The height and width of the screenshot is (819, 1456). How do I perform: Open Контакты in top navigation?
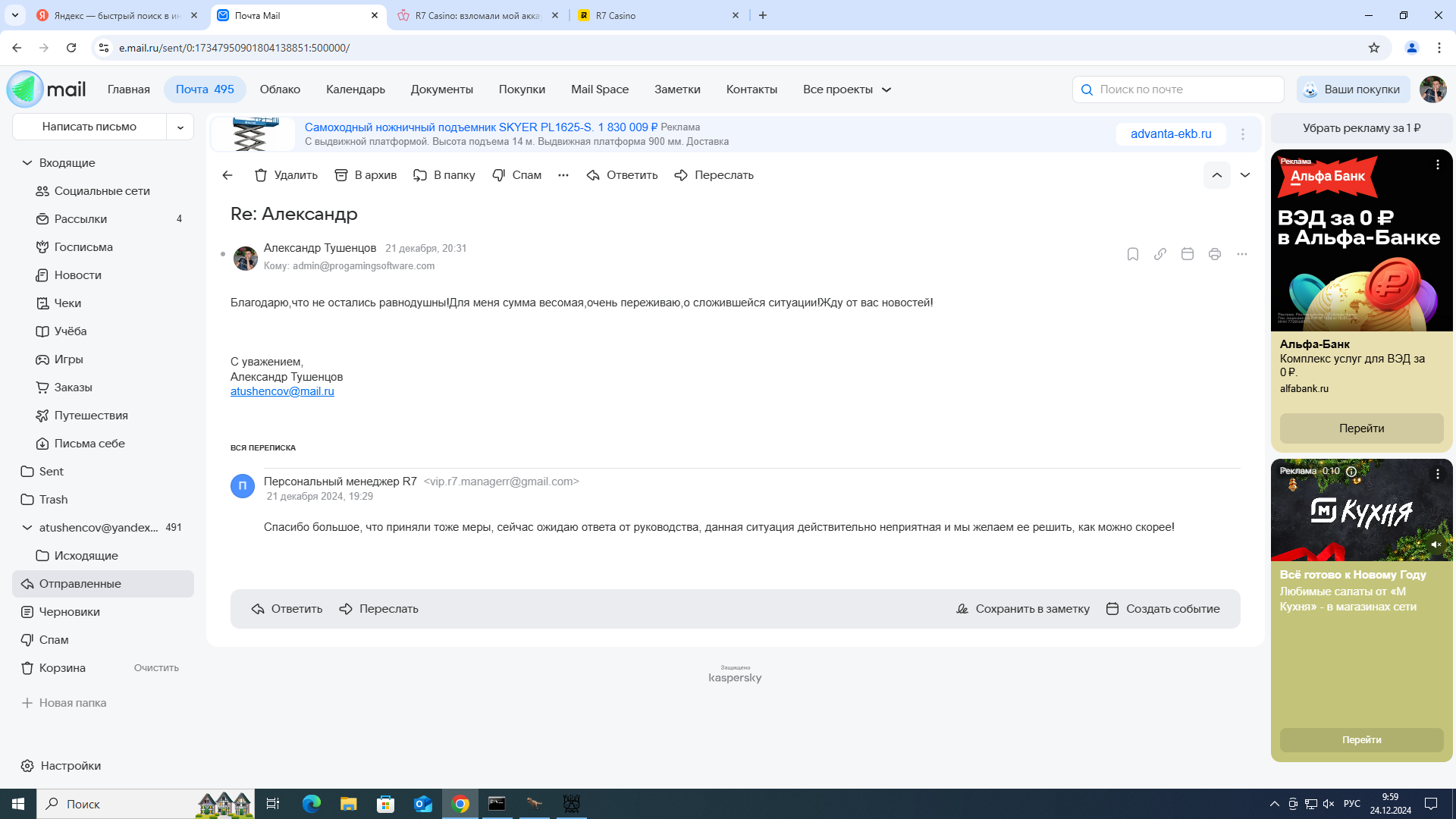pos(752,89)
